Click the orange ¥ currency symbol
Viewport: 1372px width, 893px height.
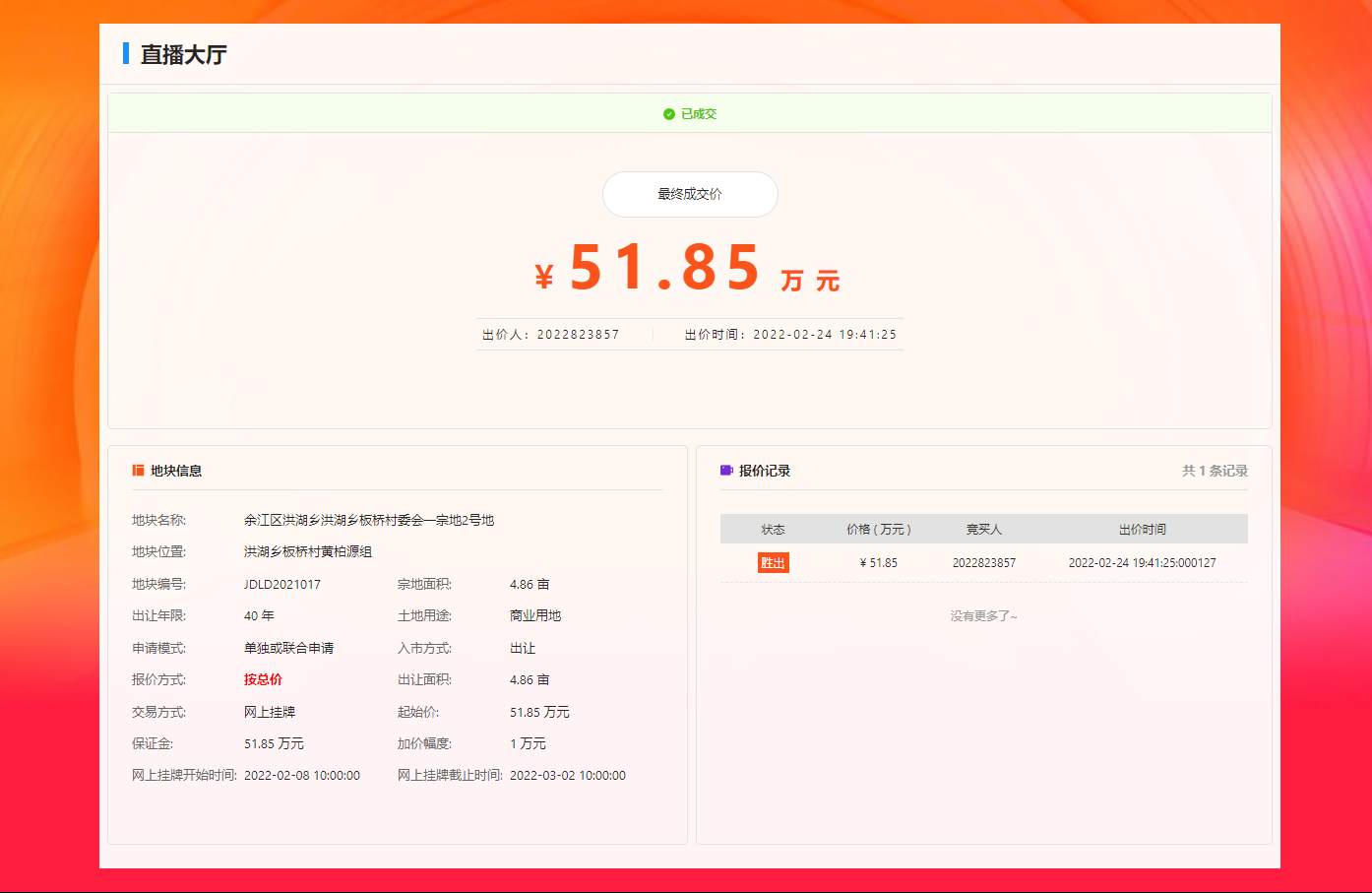coord(544,277)
